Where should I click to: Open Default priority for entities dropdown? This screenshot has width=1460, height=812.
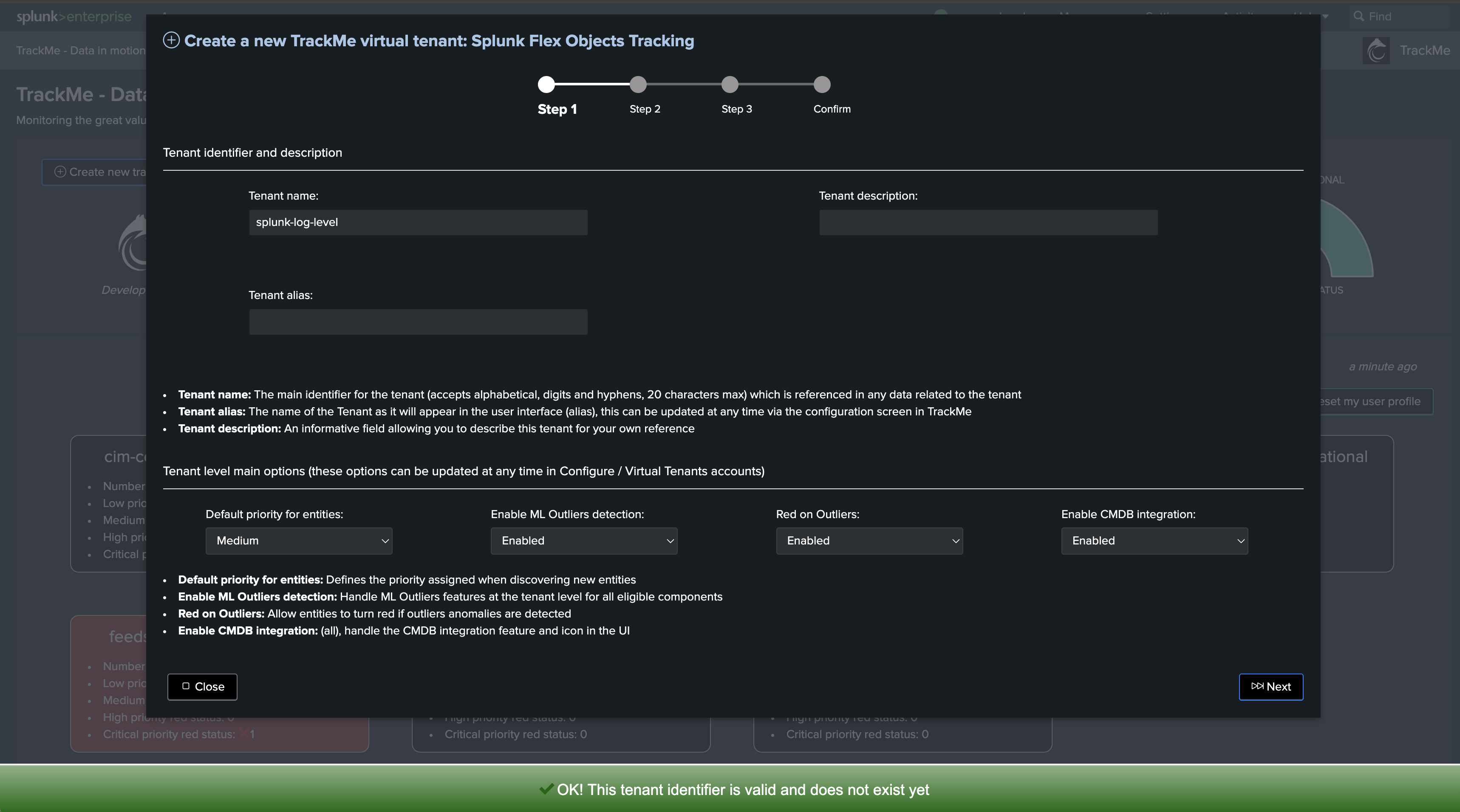click(x=299, y=541)
